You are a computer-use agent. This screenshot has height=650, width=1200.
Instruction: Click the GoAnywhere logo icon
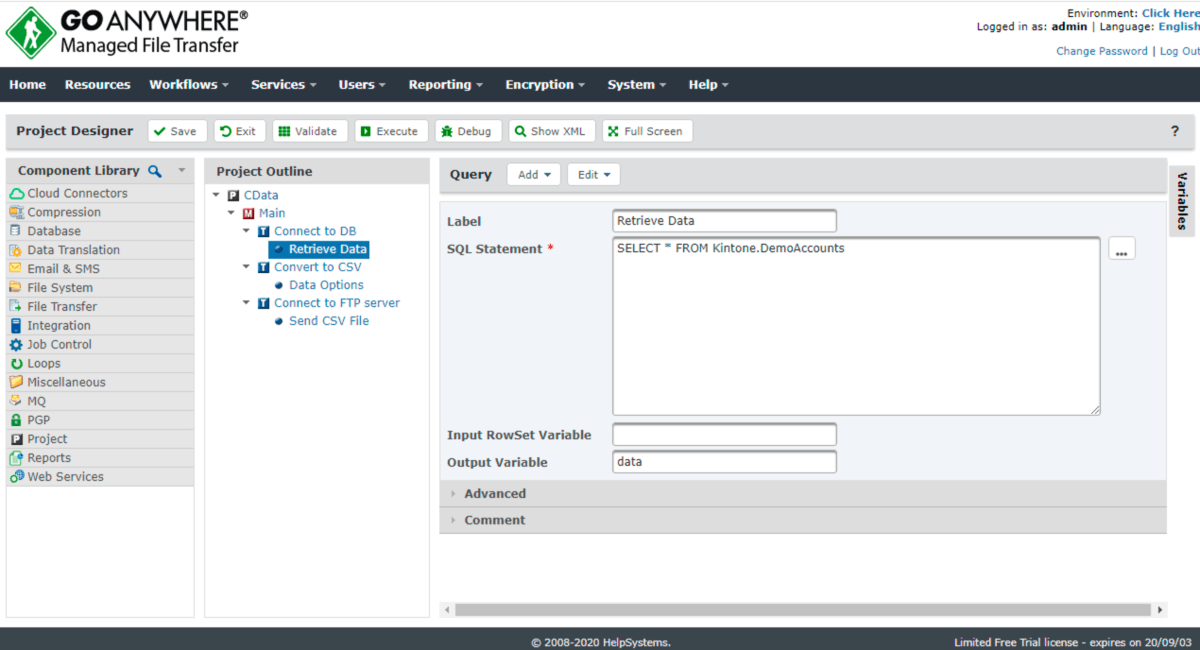(30, 33)
